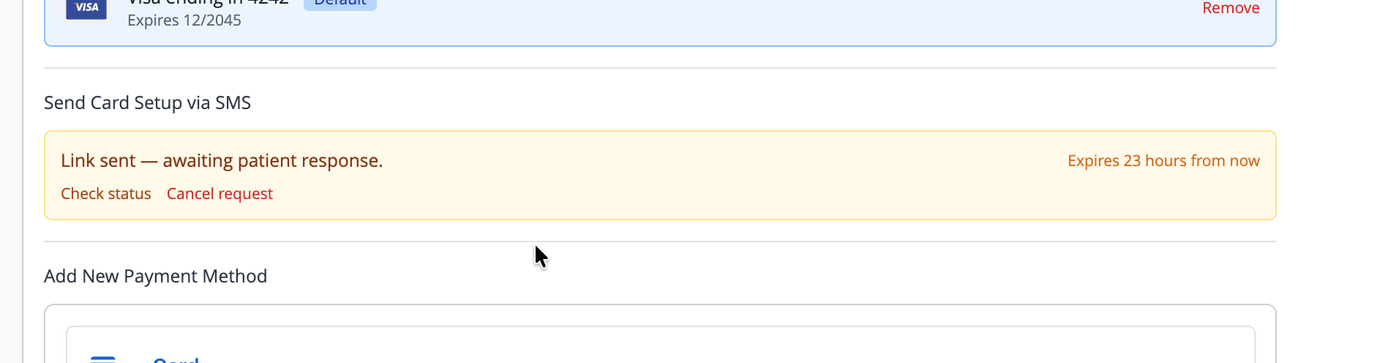The width and height of the screenshot is (1399, 363).
Task: Click the blue card icon under Add New Payment Method
Action: click(x=103, y=359)
